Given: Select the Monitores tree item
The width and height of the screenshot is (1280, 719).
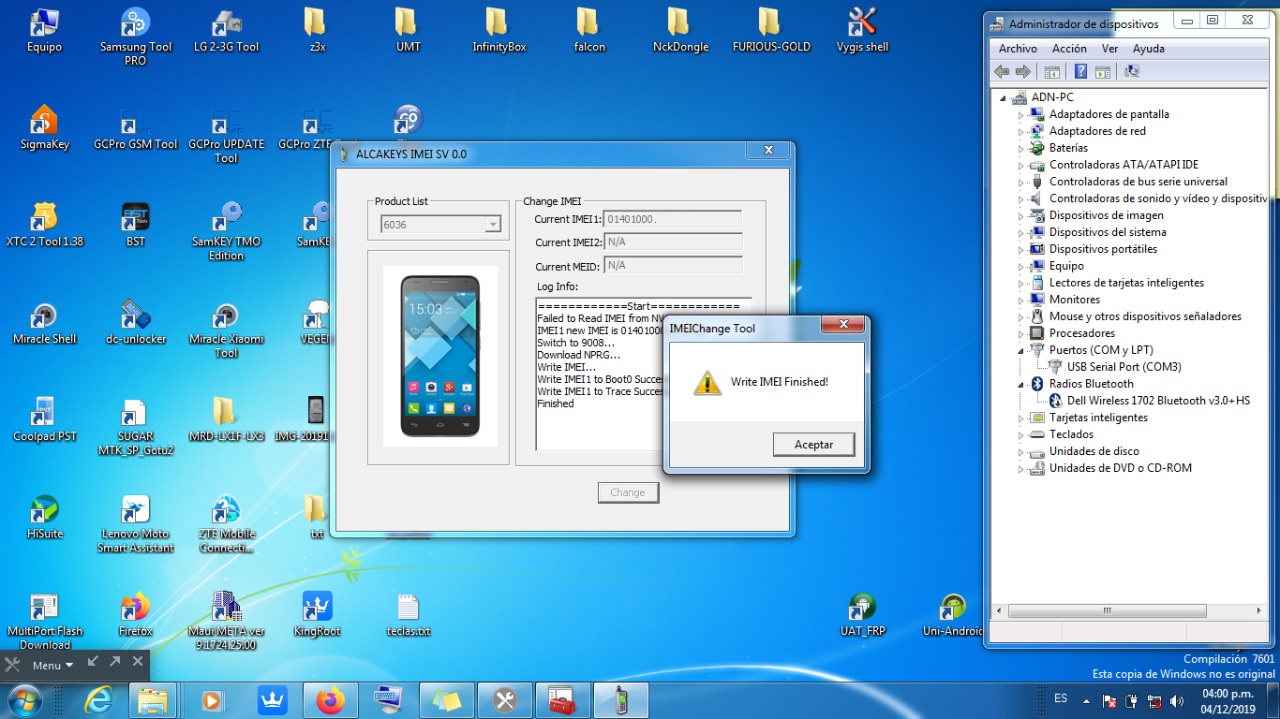Looking at the screenshot, I should [x=1074, y=300].
